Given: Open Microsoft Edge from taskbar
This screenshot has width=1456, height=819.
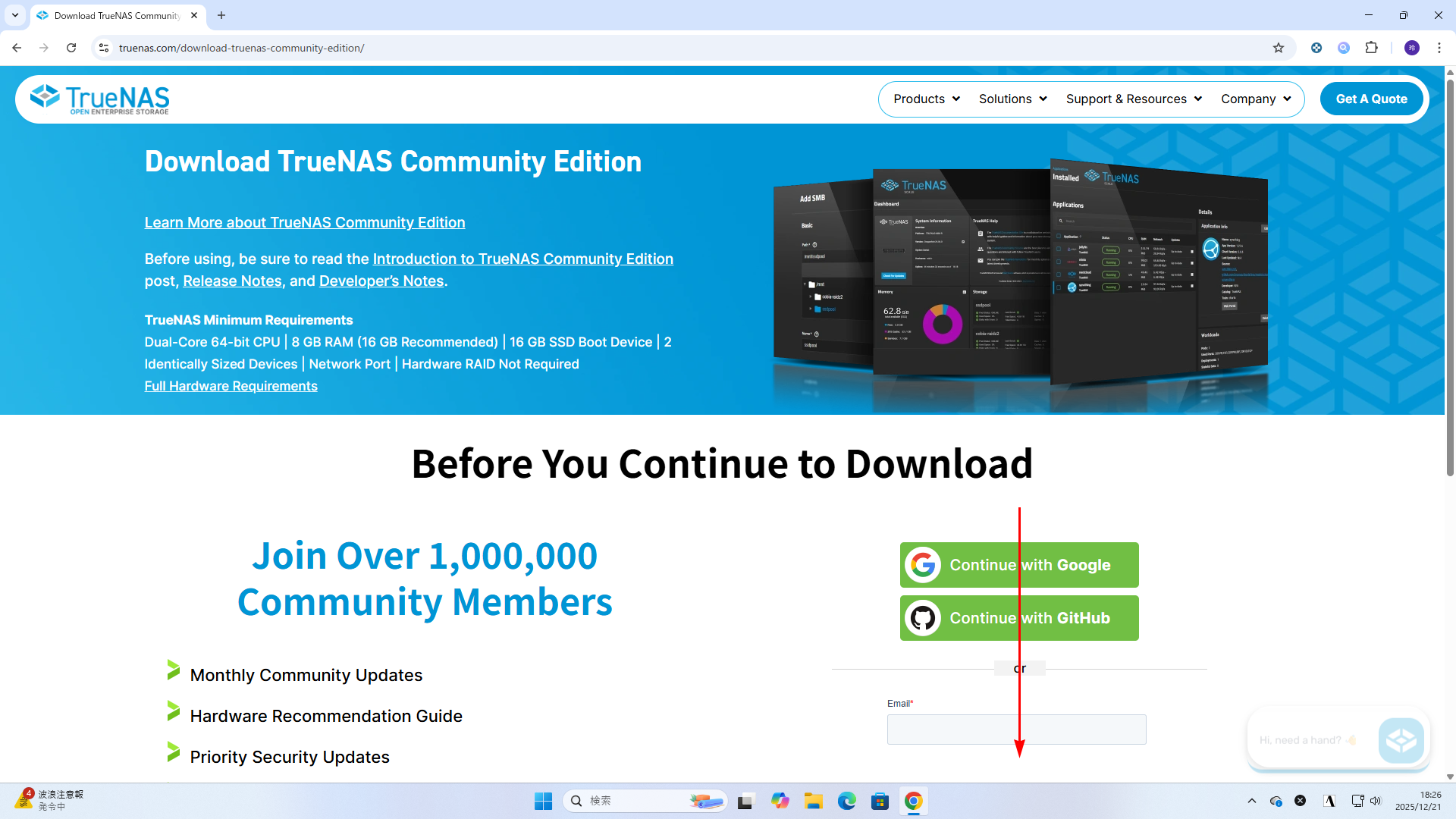Looking at the screenshot, I should click(x=846, y=801).
